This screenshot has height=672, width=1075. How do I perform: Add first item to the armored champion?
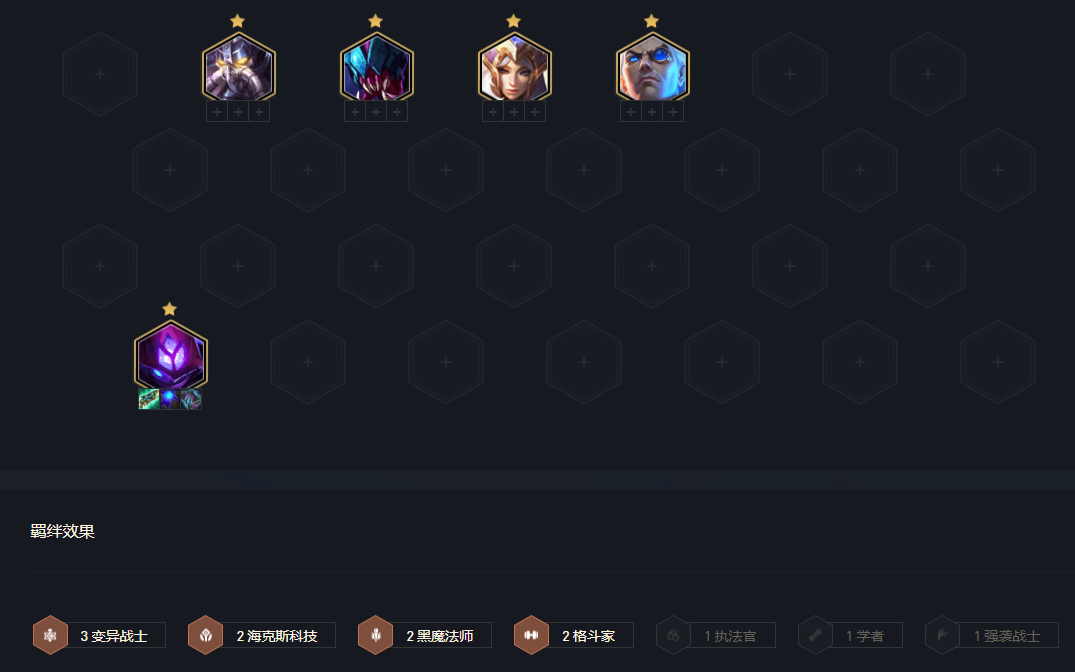click(217, 112)
